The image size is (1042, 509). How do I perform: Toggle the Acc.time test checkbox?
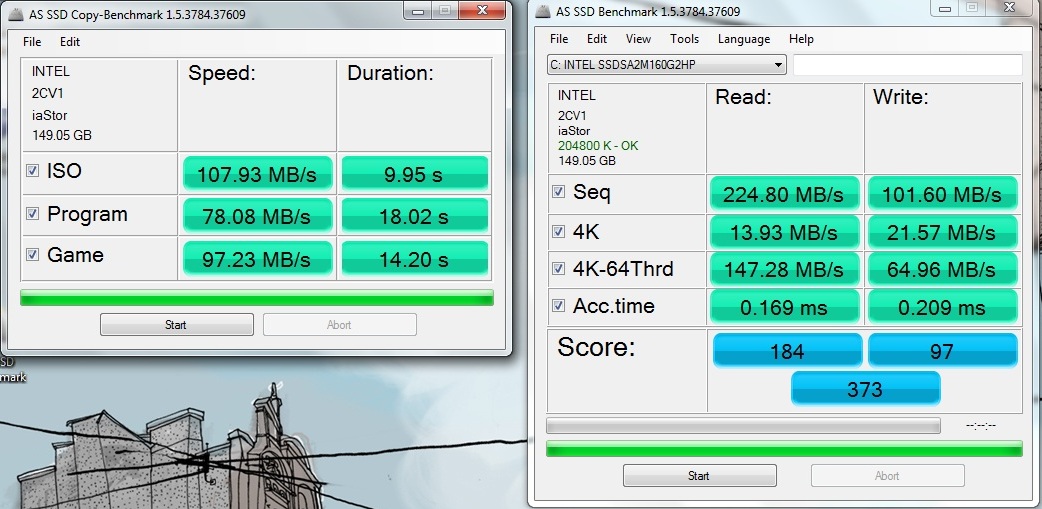point(559,306)
